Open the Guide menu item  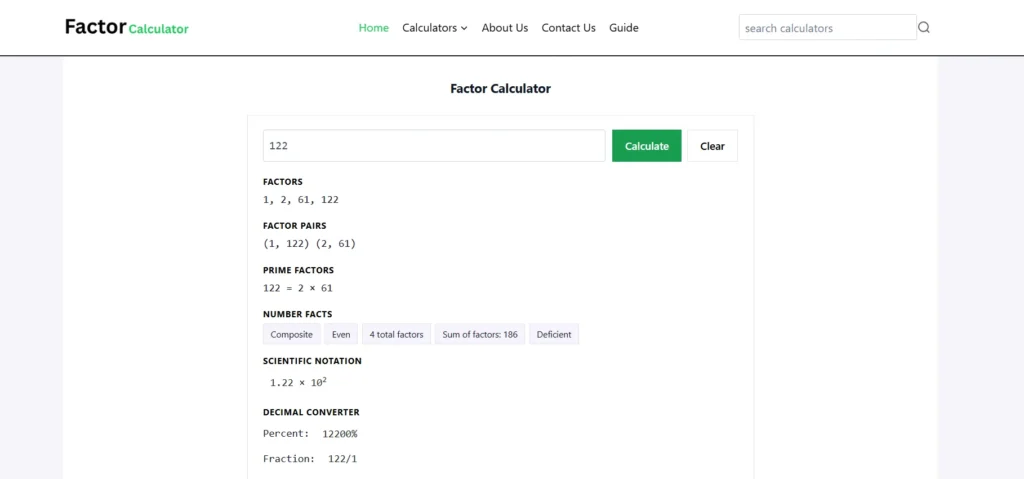pos(624,28)
